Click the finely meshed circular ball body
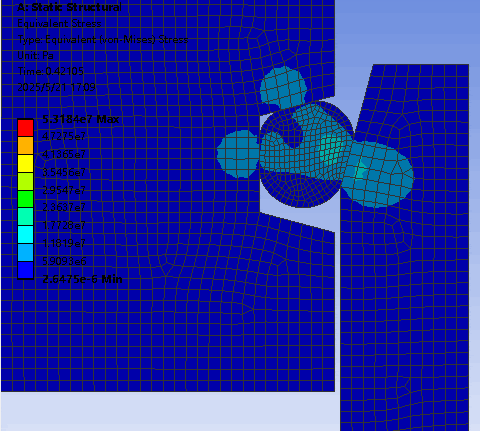 pos(306,154)
